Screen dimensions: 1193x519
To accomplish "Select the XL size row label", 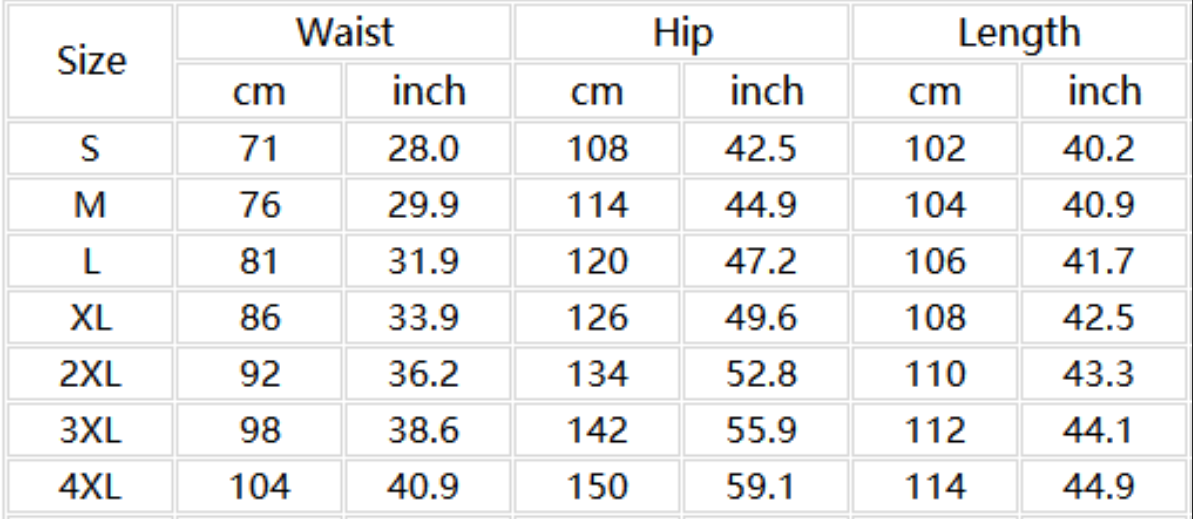I will point(90,318).
